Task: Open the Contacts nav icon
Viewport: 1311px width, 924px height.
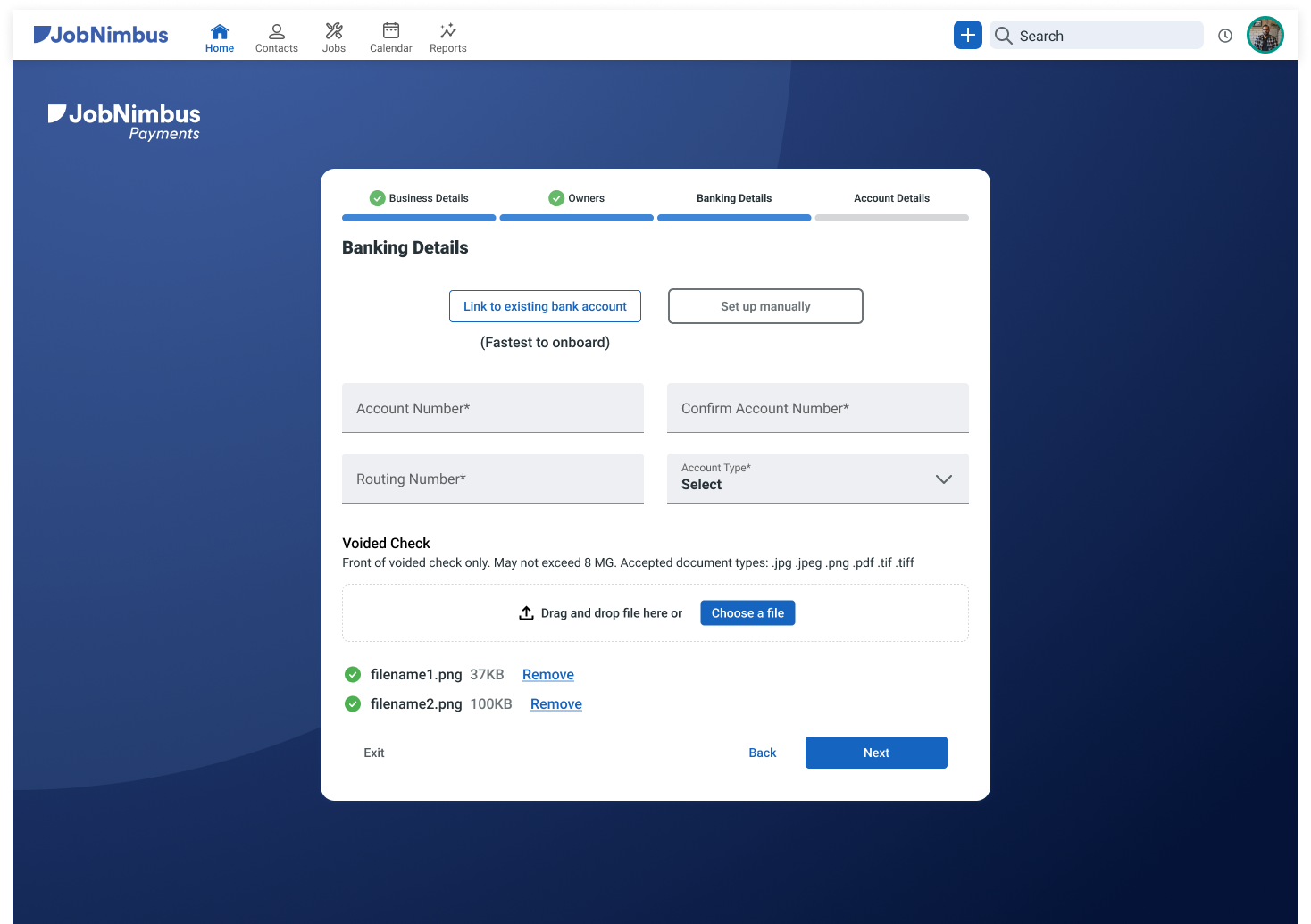Action: [x=277, y=38]
